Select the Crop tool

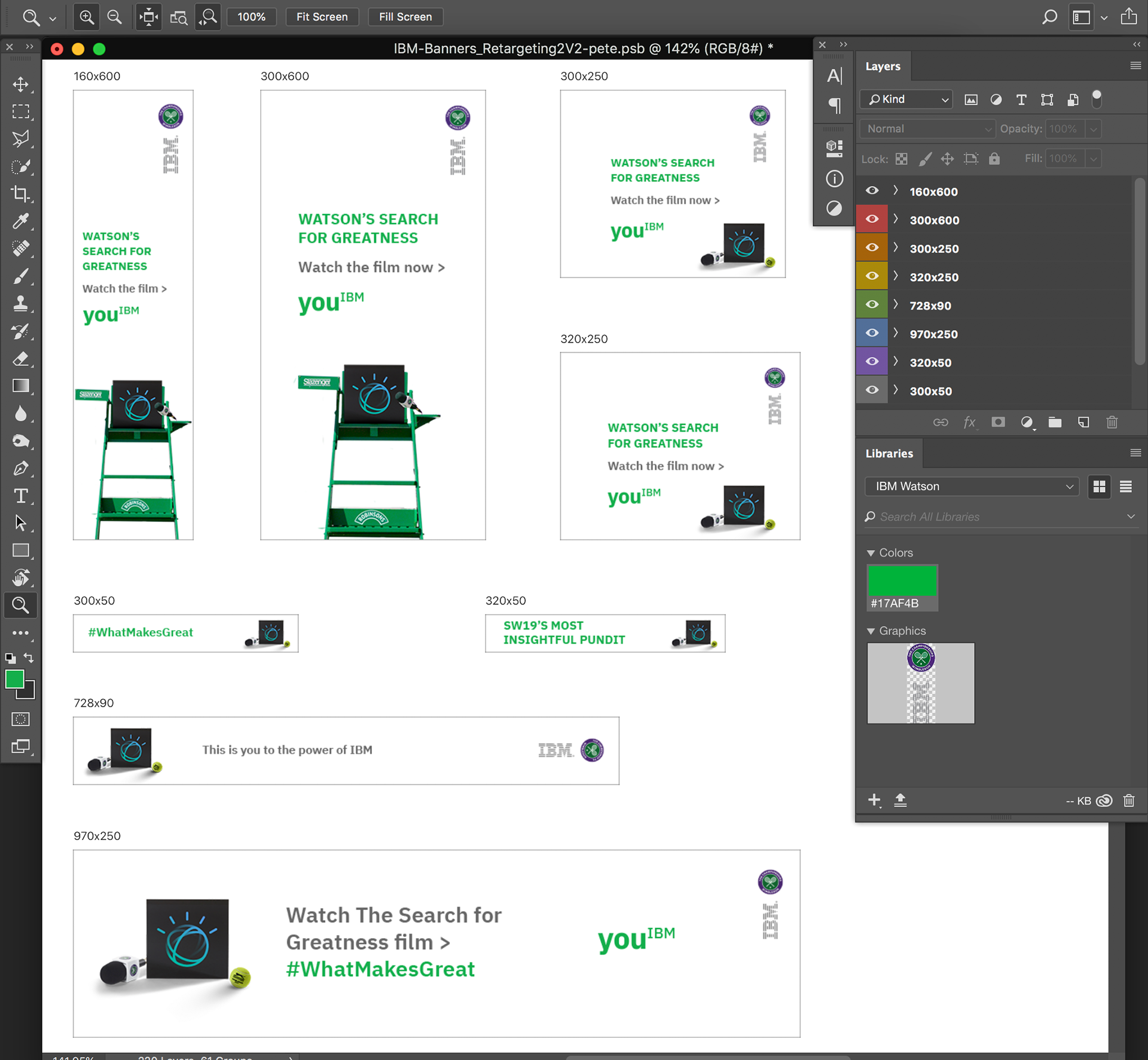(x=21, y=194)
